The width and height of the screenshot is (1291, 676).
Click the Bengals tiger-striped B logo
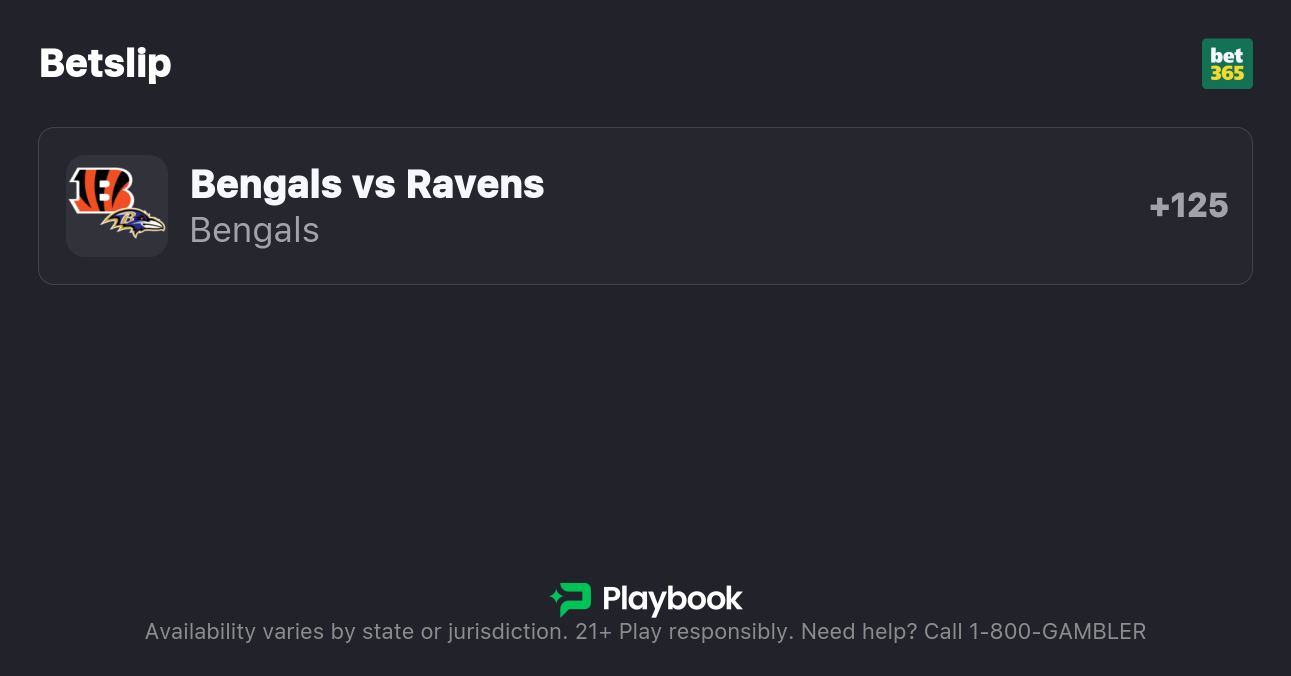(101, 189)
